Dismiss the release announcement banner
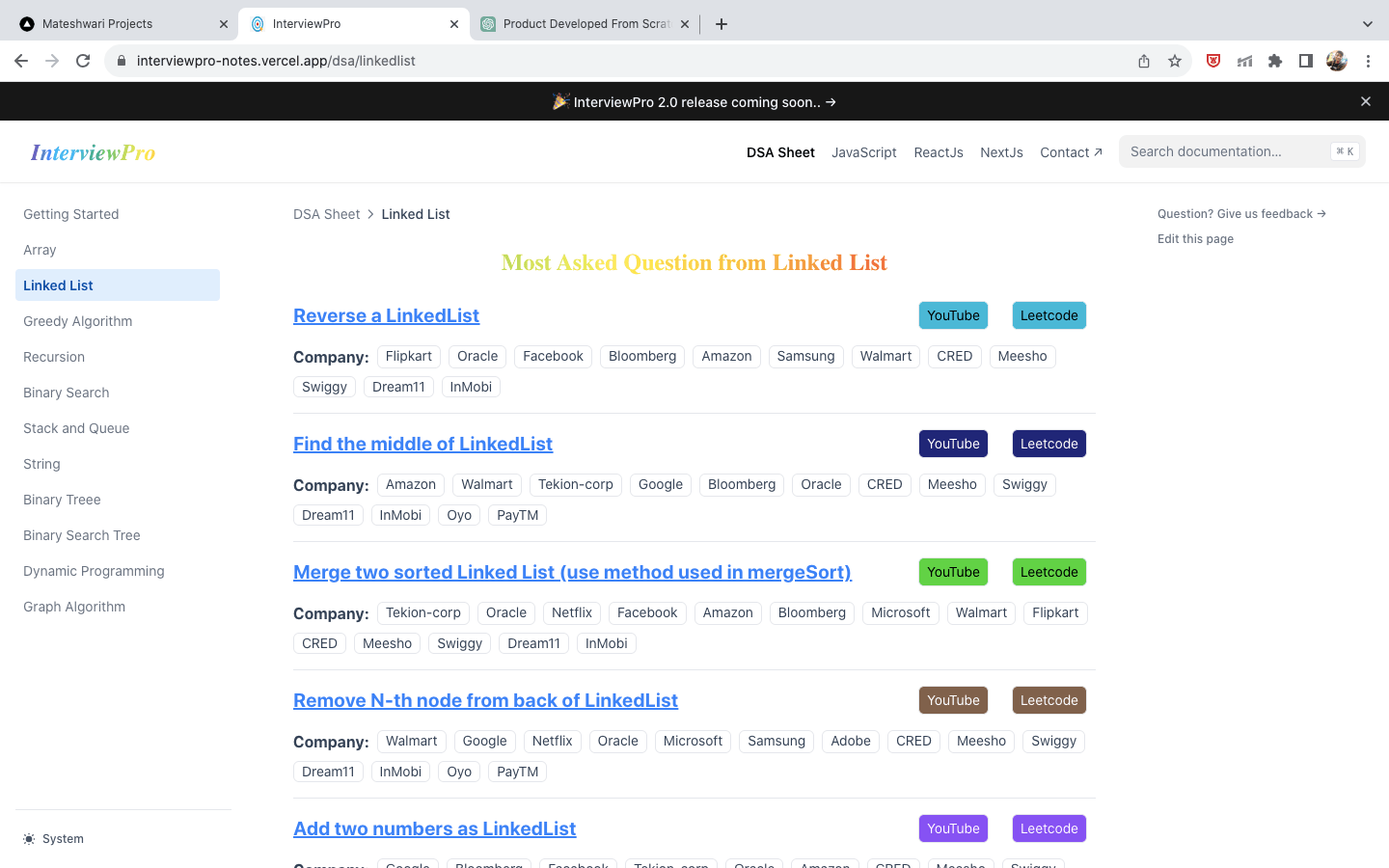 click(1365, 101)
